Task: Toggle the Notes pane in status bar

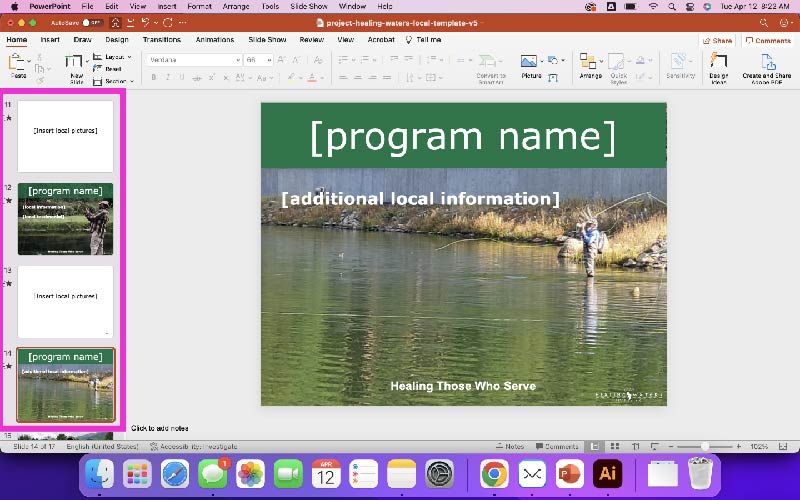Action: point(510,446)
